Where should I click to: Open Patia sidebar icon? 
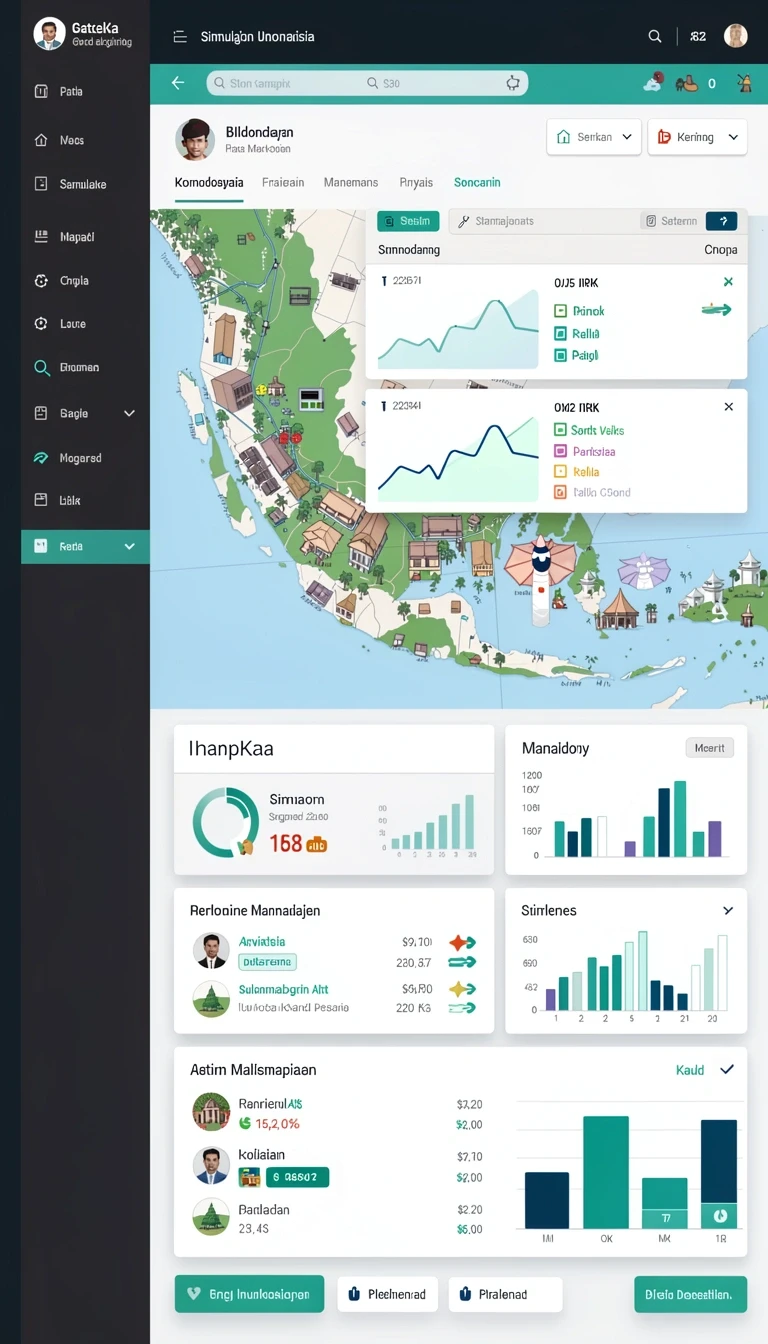[x=41, y=91]
